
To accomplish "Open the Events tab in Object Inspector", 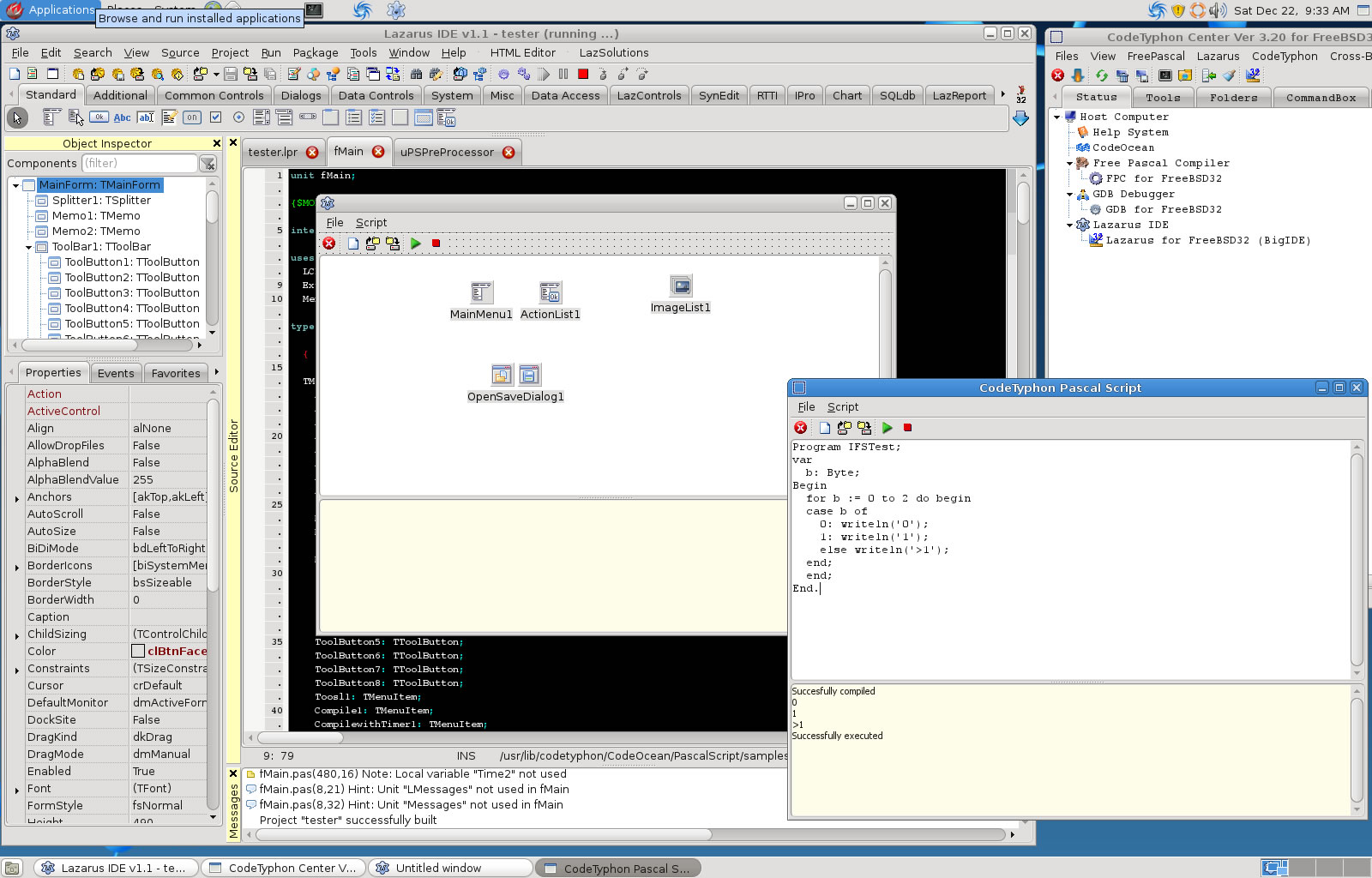I will (x=116, y=373).
